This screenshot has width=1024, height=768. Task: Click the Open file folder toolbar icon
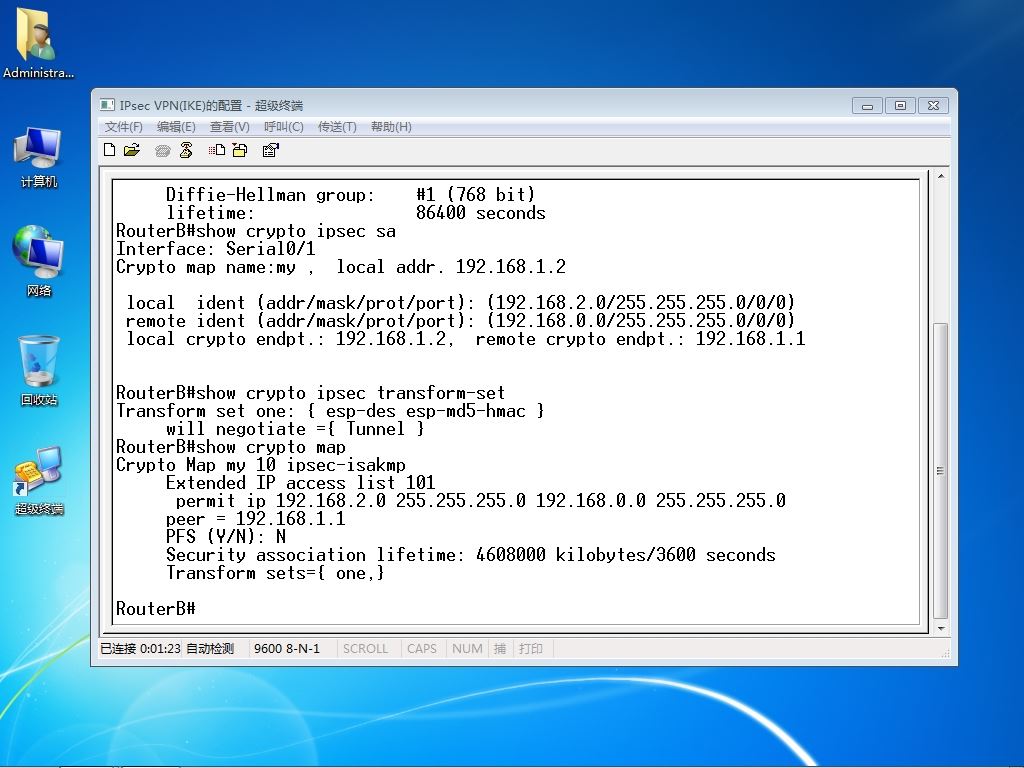click(x=132, y=150)
